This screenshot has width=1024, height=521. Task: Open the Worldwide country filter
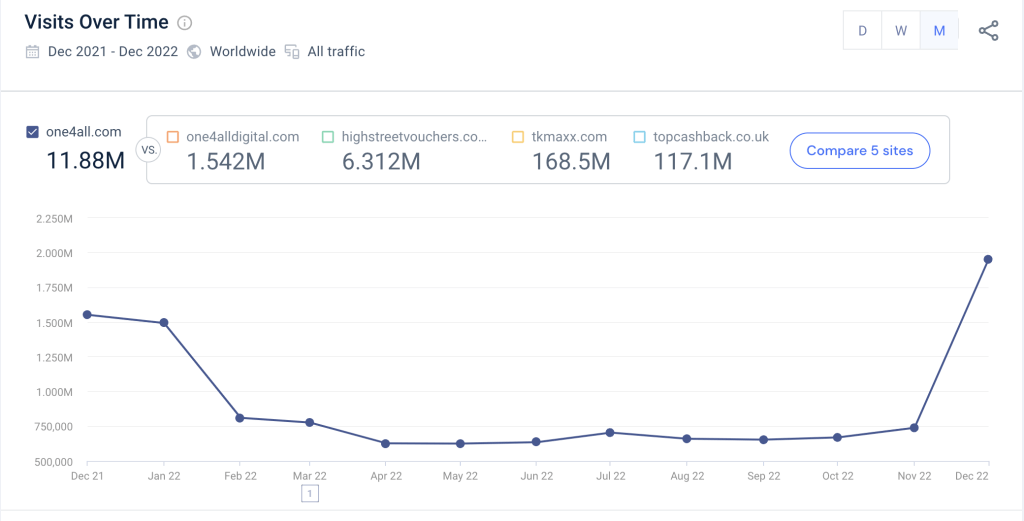242,52
